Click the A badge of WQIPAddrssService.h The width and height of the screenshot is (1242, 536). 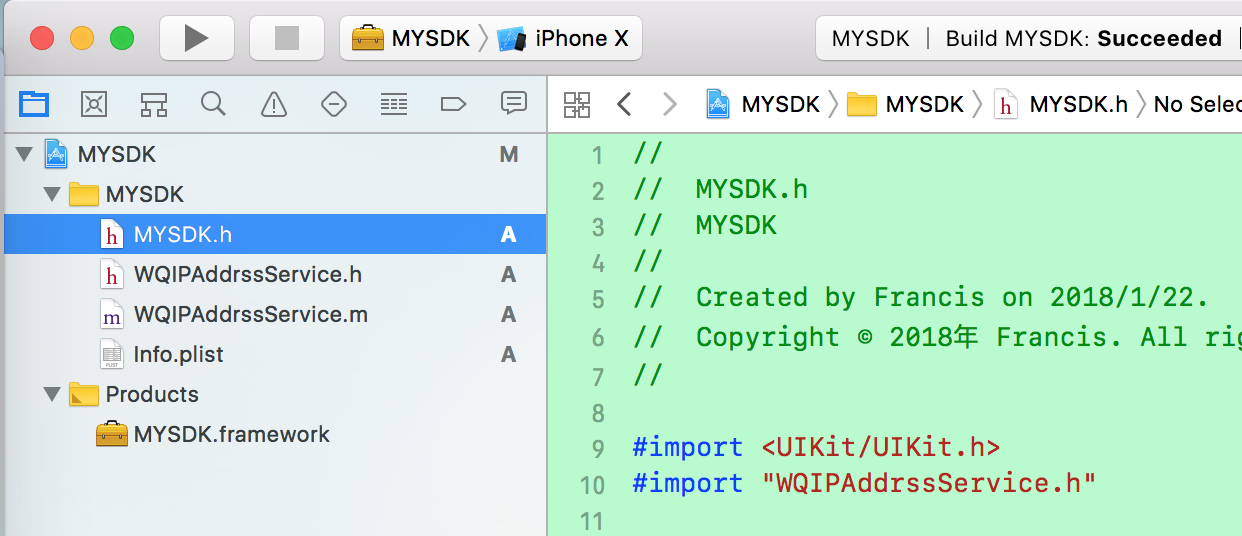(x=509, y=274)
